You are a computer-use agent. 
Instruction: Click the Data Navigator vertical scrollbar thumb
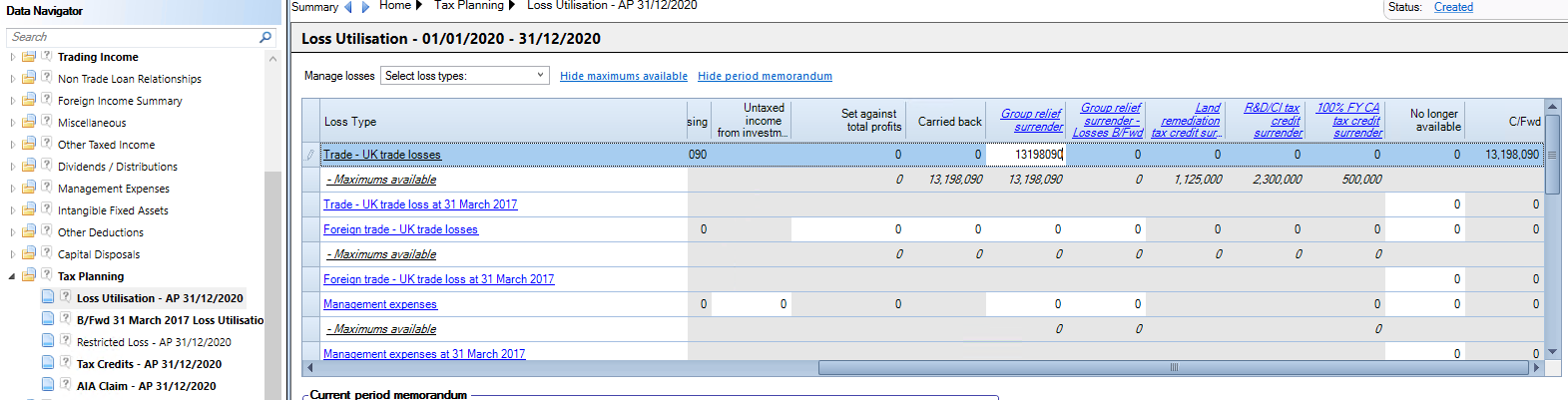tap(272, 284)
